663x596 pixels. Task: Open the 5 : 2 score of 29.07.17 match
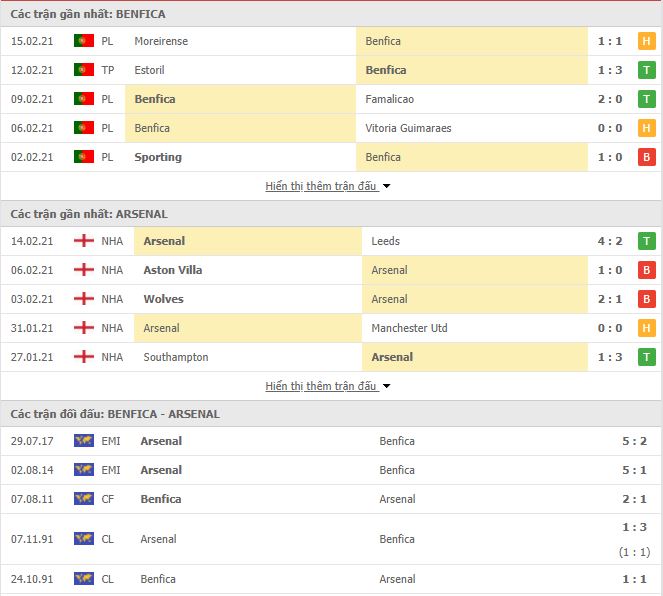tap(634, 441)
